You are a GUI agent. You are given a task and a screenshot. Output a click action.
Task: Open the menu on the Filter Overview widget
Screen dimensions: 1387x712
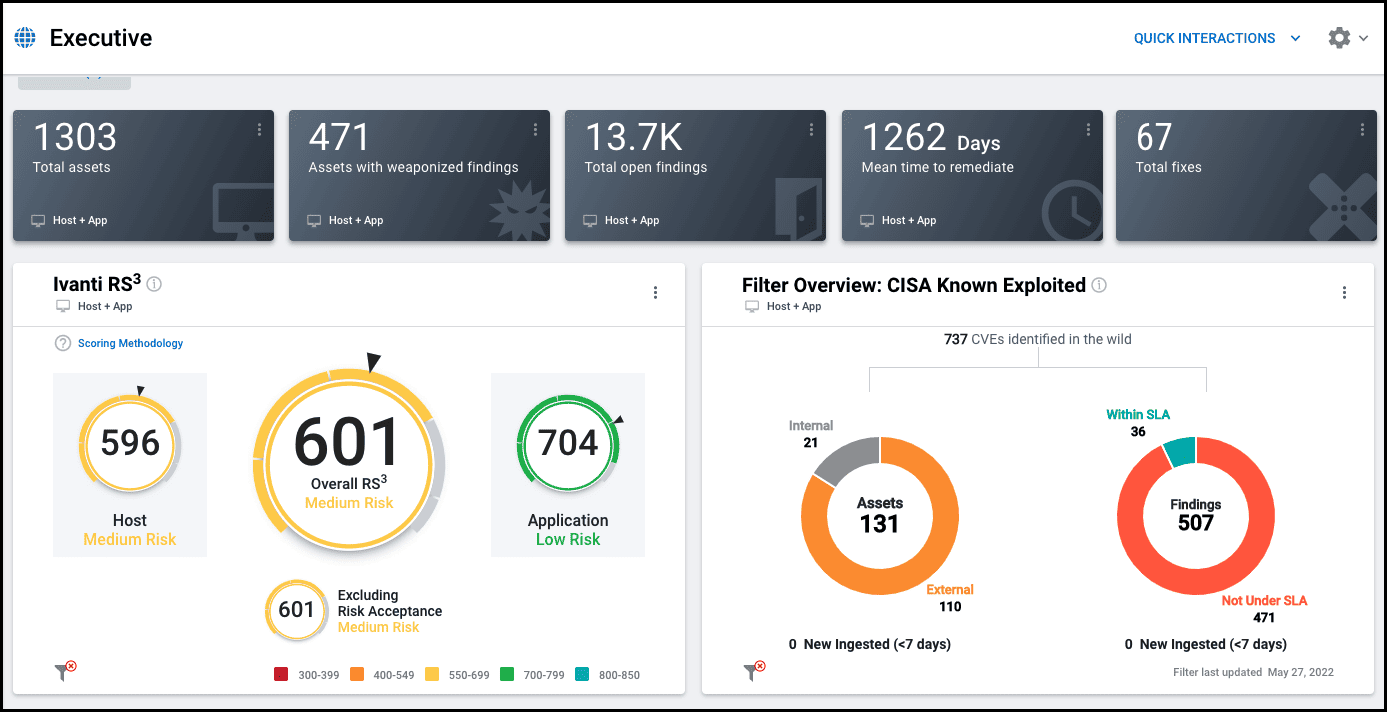[x=1344, y=292]
